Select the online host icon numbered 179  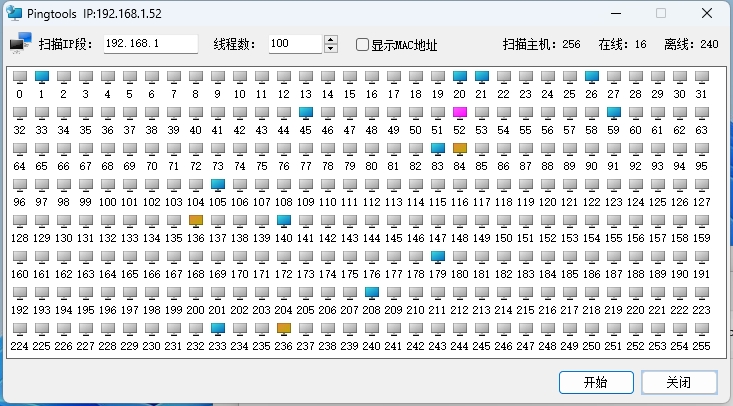click(x=438, y=257)
